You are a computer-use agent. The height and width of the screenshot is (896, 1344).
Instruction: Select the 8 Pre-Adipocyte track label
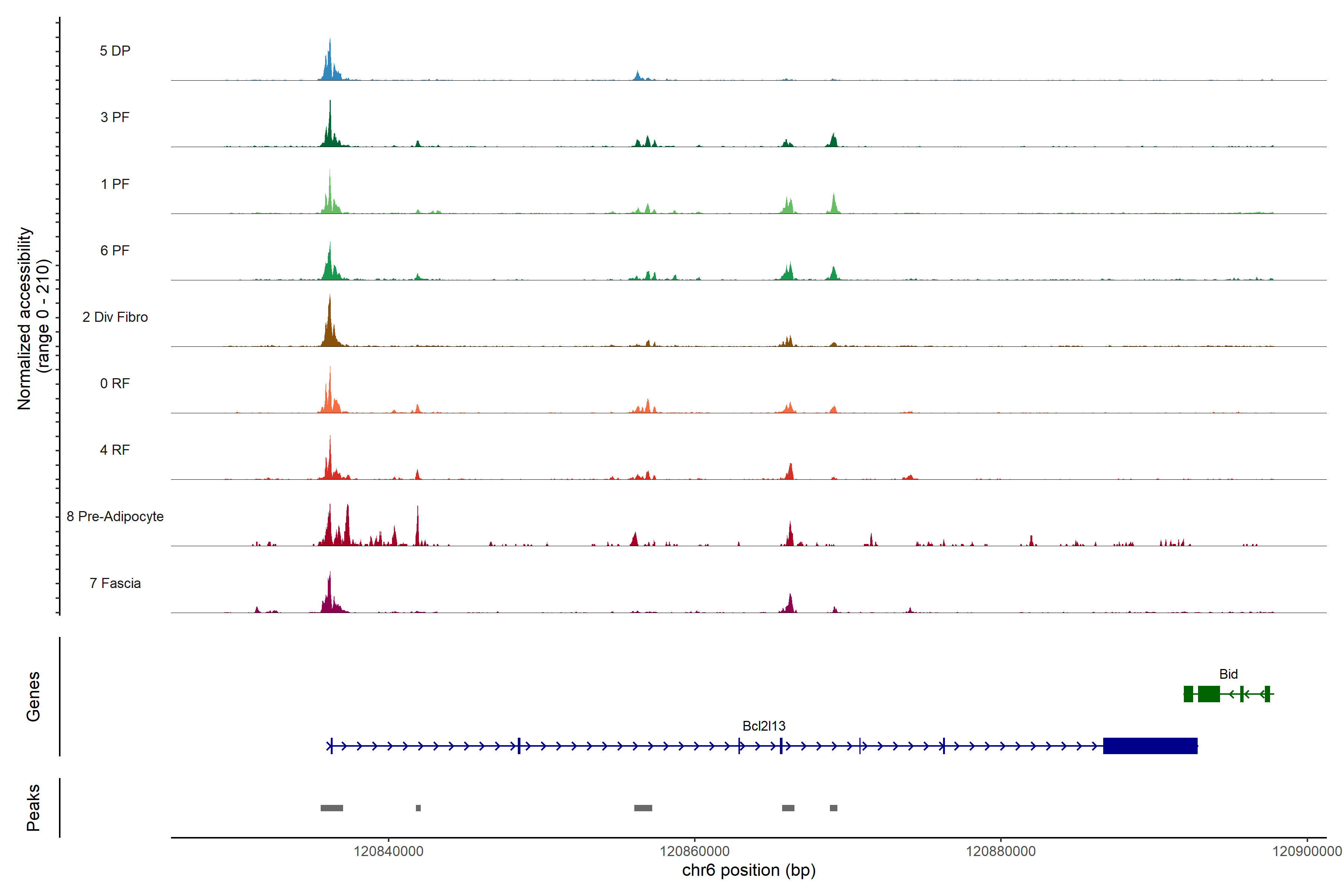(x=115, y=517)
